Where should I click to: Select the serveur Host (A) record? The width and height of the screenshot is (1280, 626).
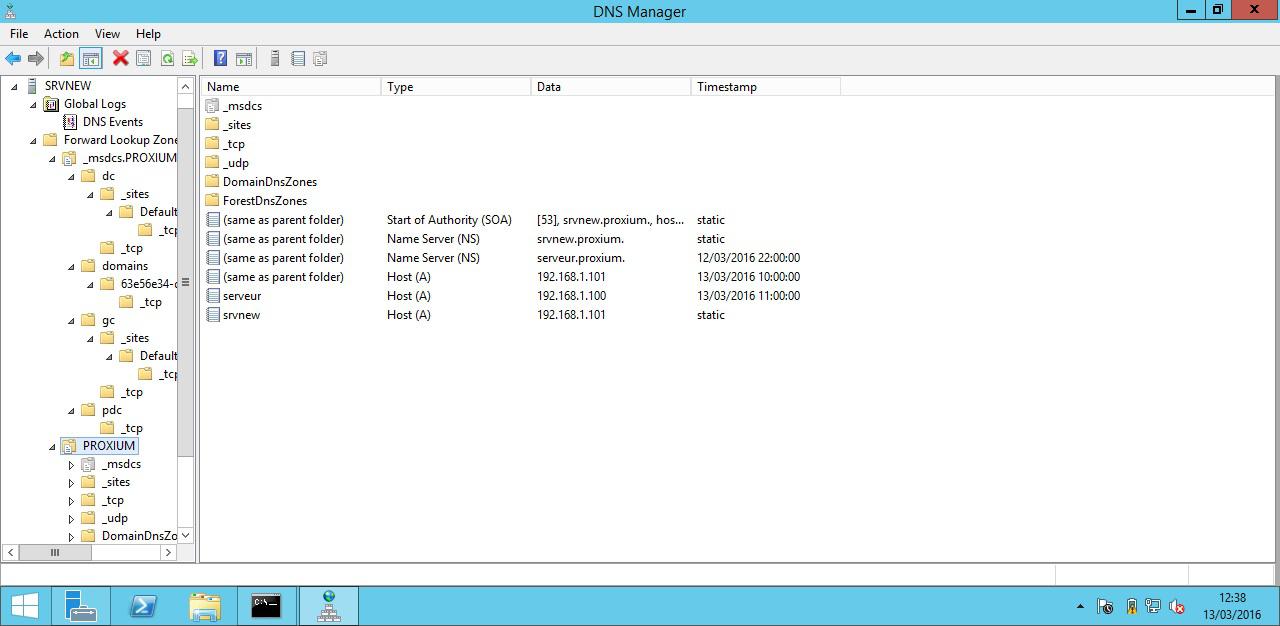point(242,296)
